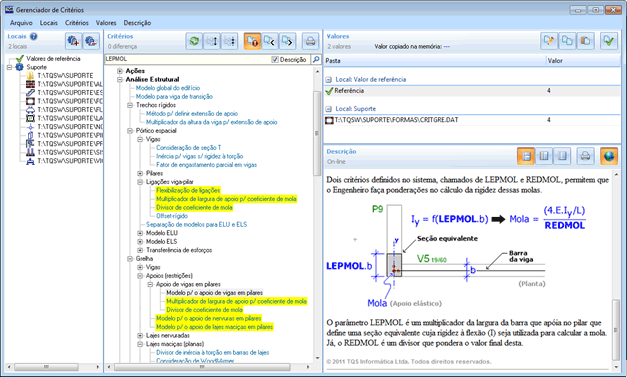
Task: Print the description via Descrição printer icon
Action: 585,156
